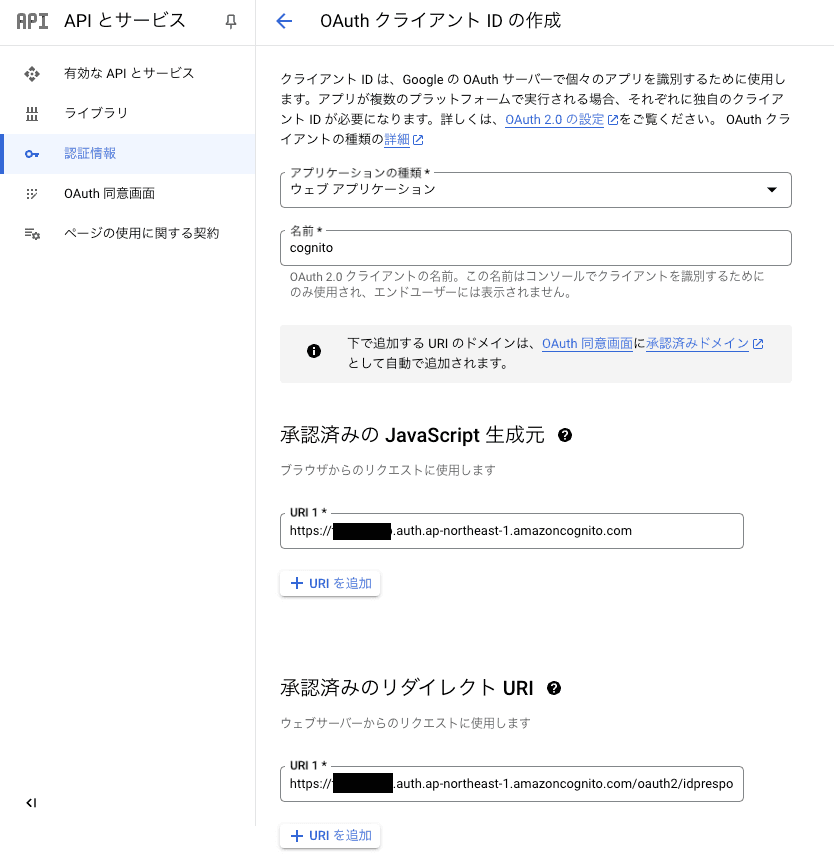Click the 名前 field containing cognito
This screenshot has width=834, height=858.
pos(536,248)
